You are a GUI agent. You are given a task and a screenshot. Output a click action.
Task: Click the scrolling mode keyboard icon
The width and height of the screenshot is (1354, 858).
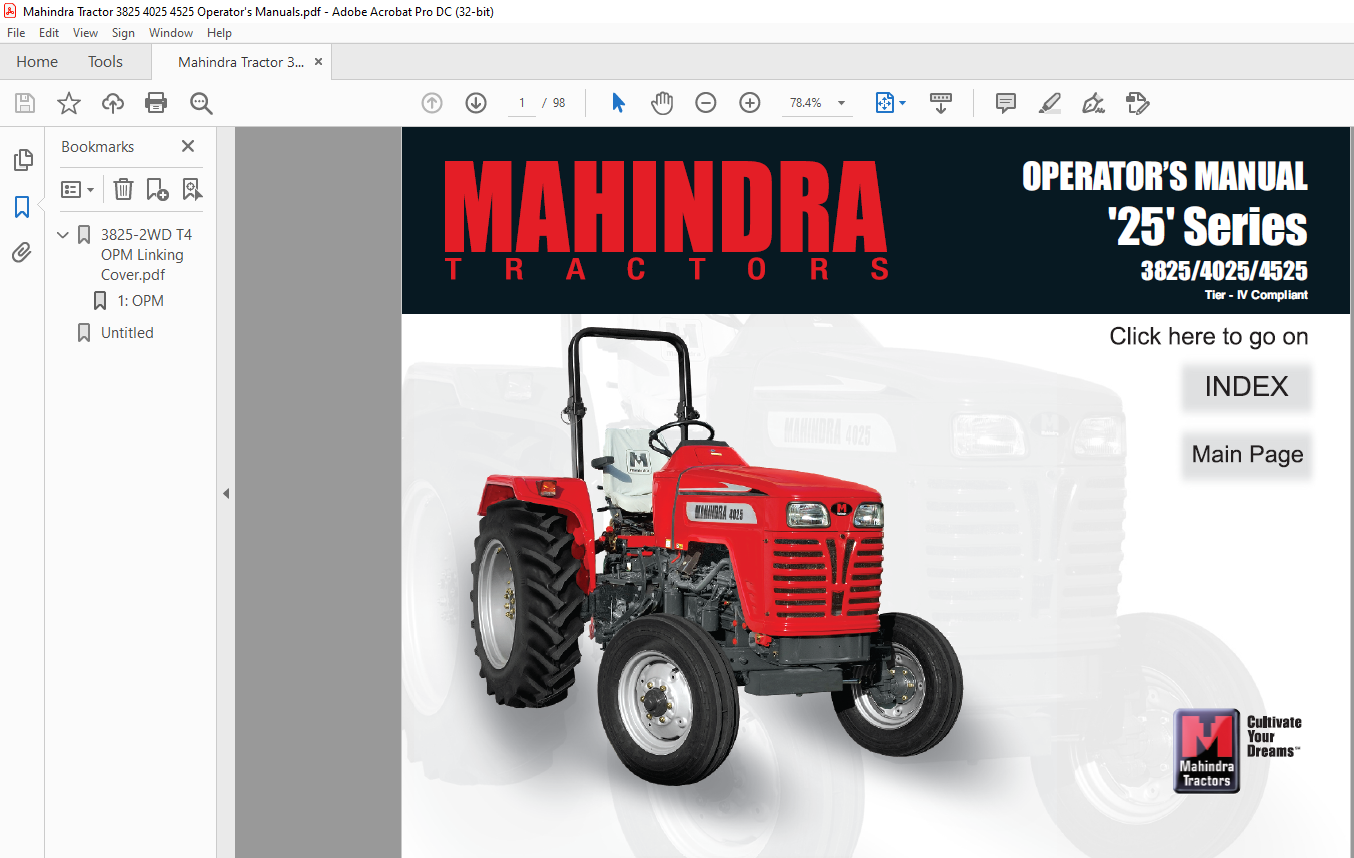[x=941, y=103]
